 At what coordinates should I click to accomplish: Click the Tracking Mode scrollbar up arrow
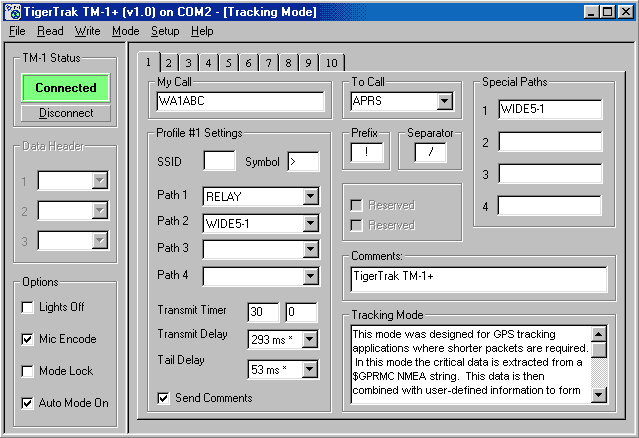click(599, 335)
